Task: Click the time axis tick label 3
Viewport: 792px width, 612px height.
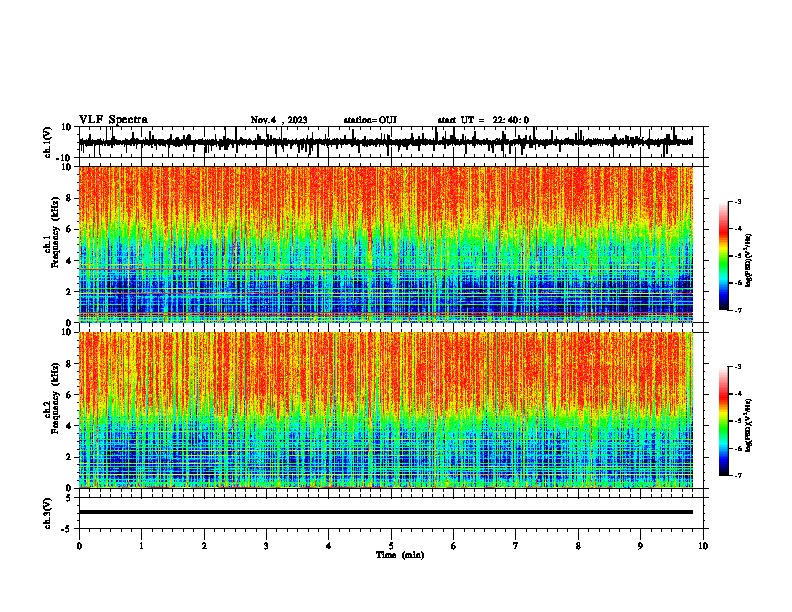Action: 266,546
